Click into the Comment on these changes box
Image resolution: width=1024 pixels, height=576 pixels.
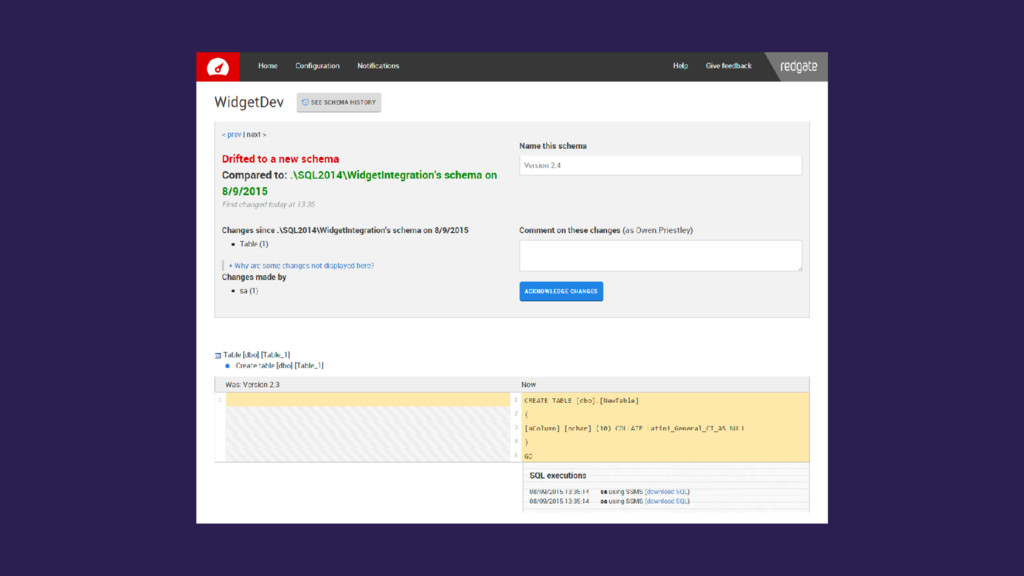(x=660, y=255)
